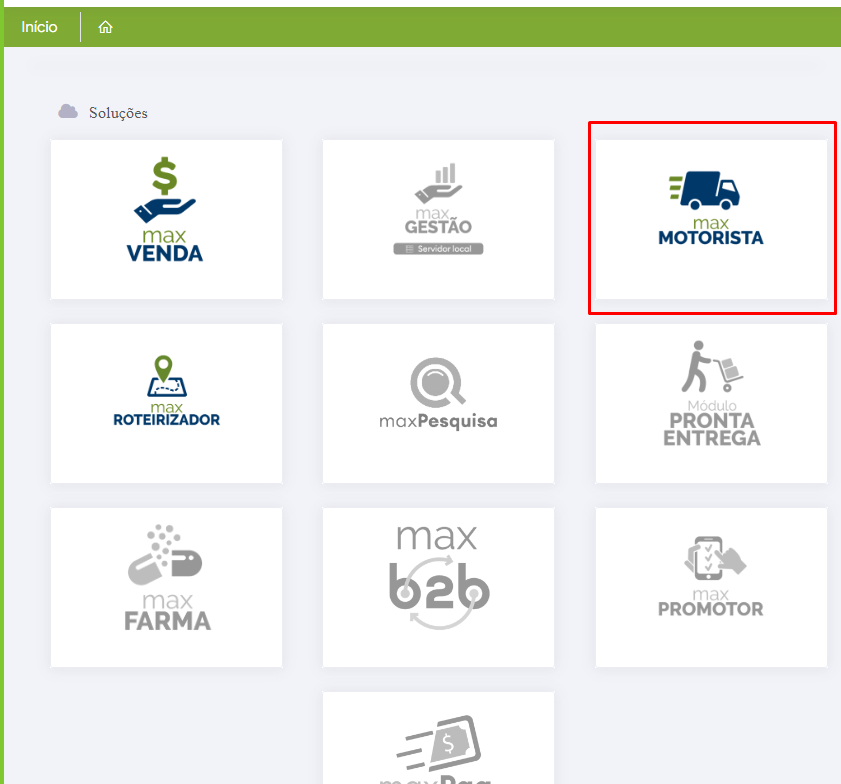
Task: Open the max b2b card
Action: [438, 587]
